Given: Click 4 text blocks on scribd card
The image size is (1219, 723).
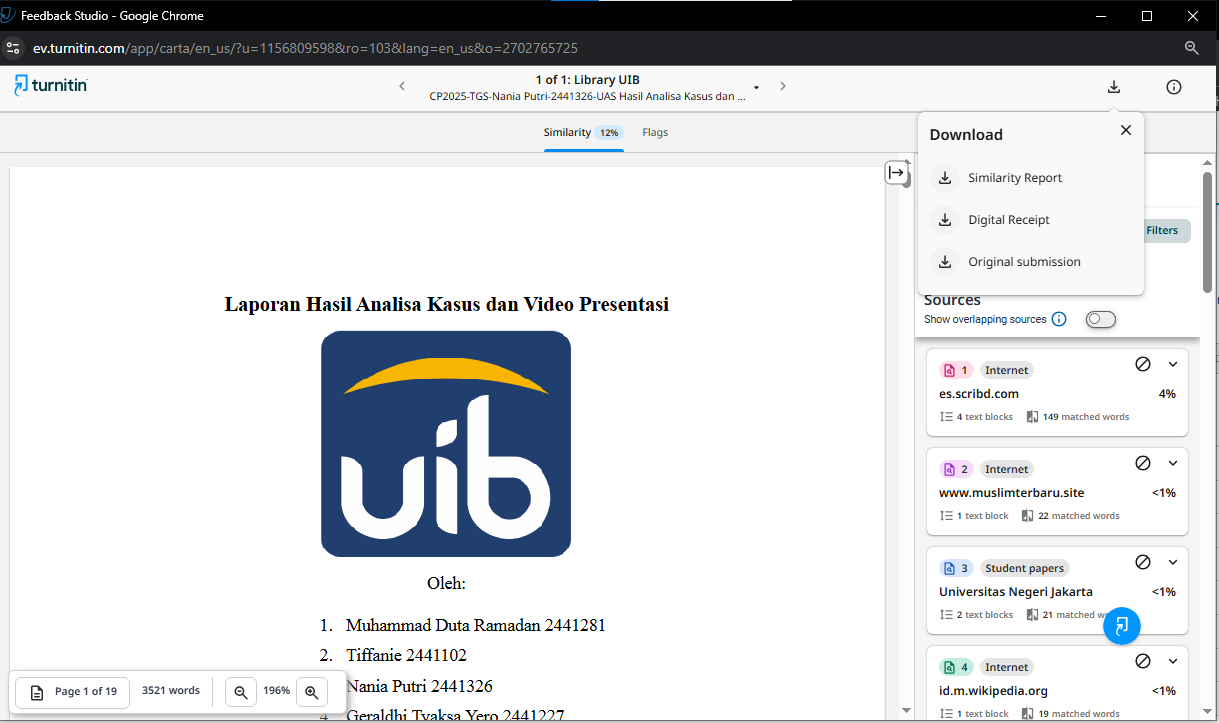Looking at the screenshot, I should [x=977, y=417].
